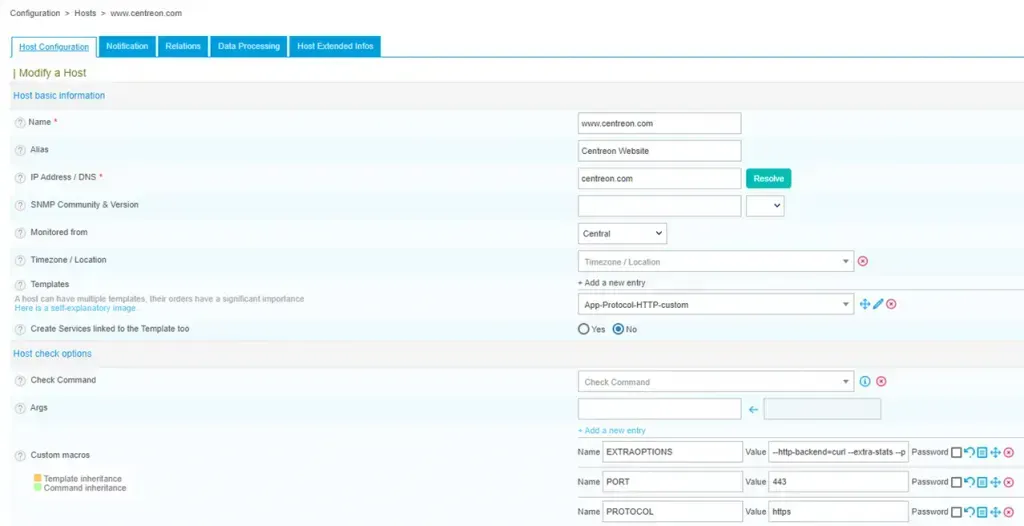Click the IP Address field centreon.com
The height and width of the screenshot is (526, 1024).
click(x=660, y=178)
